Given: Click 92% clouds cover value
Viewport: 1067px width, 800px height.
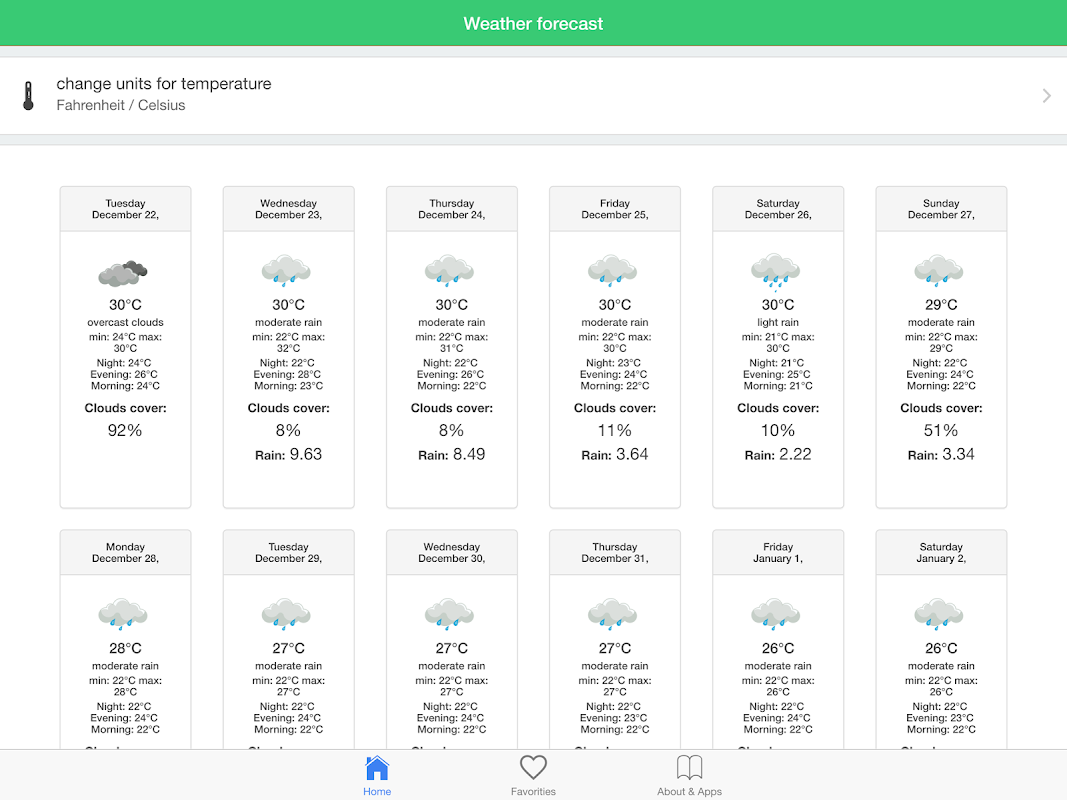Looking at the screenshot, I should [125, 430].
